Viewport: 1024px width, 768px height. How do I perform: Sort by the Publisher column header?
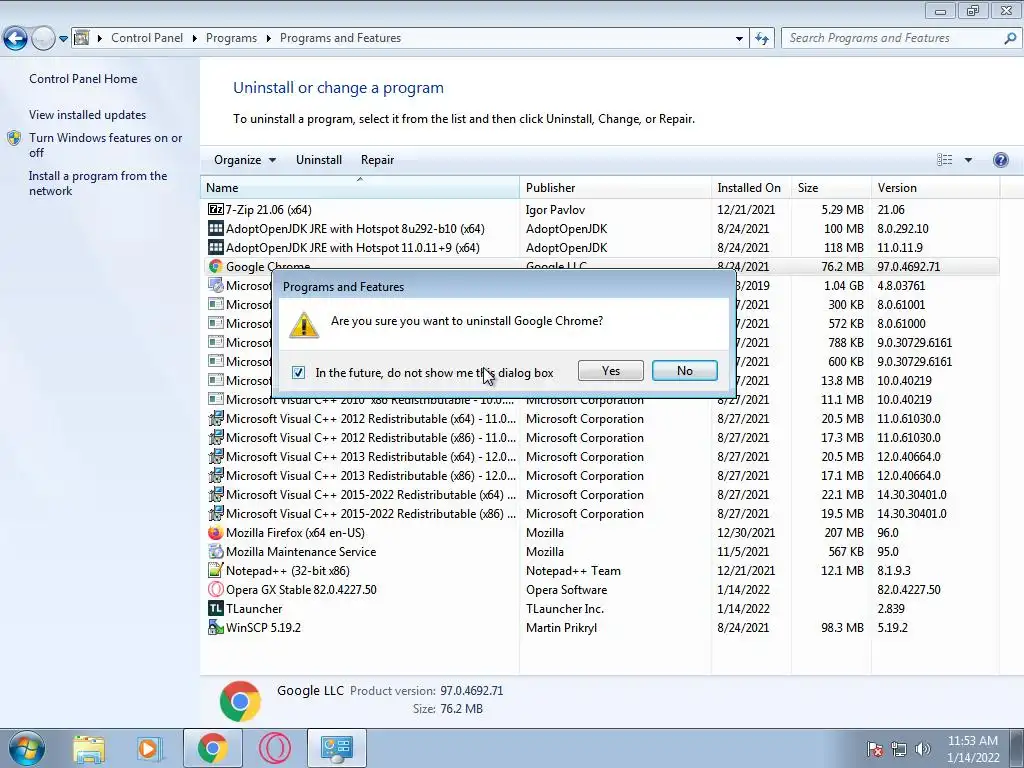[x=615, y=187]
